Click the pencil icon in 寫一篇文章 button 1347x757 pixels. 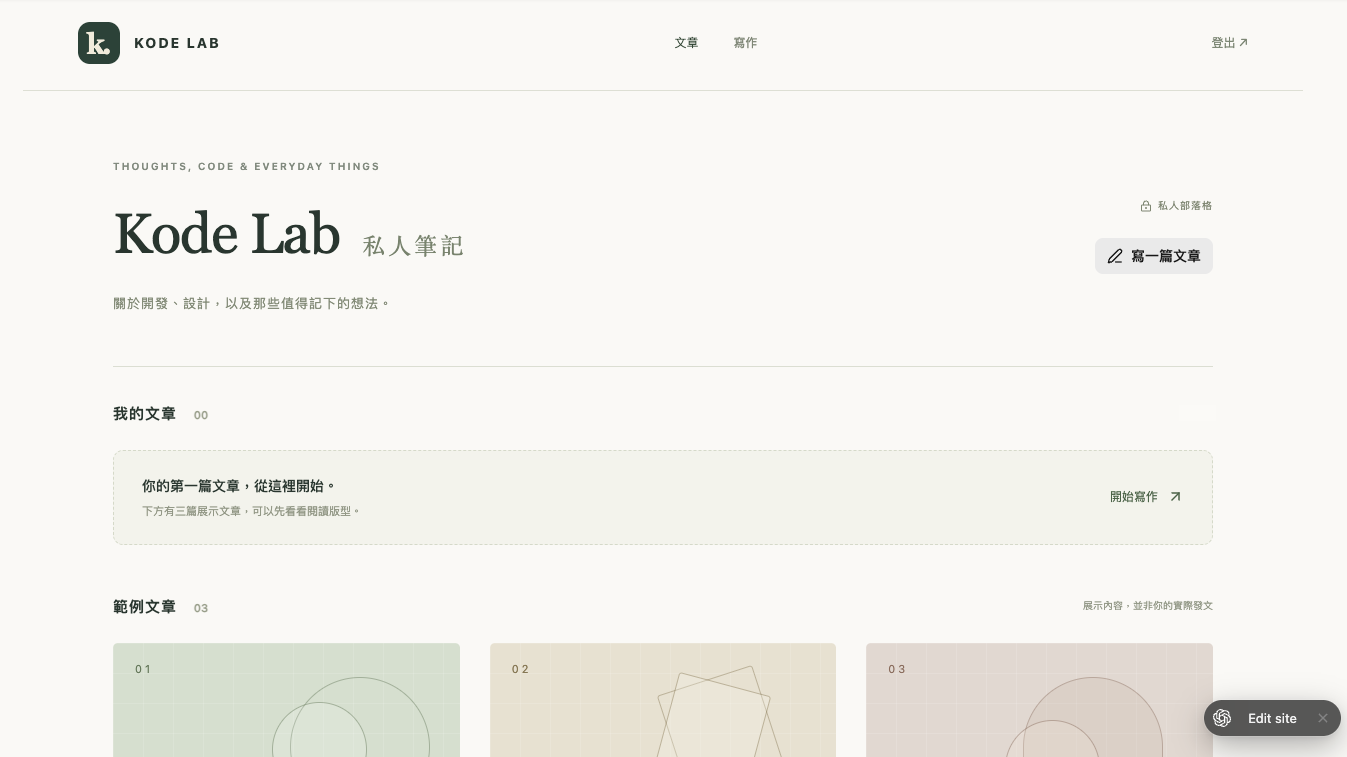click(1115, 257)
